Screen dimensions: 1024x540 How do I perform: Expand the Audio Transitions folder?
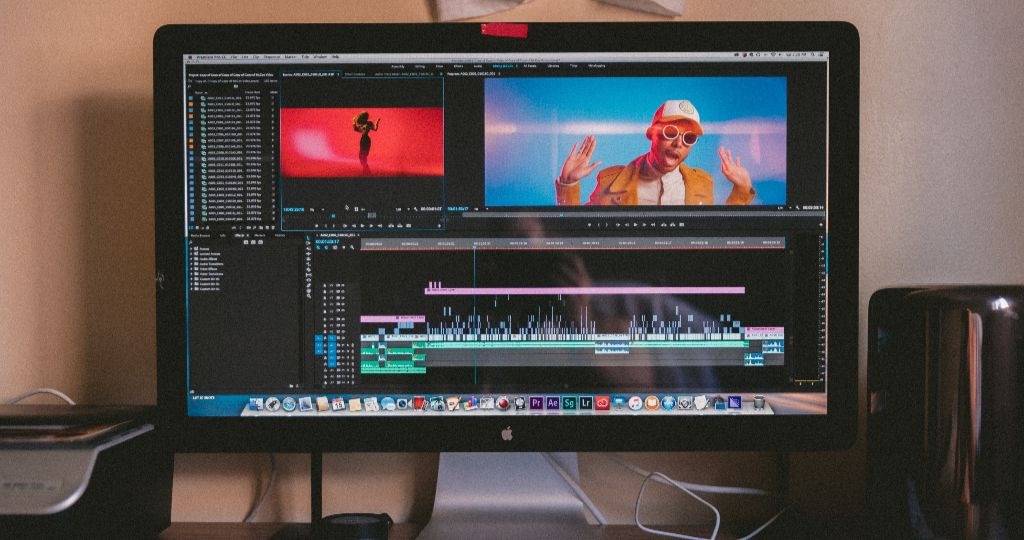pos(191,264)
